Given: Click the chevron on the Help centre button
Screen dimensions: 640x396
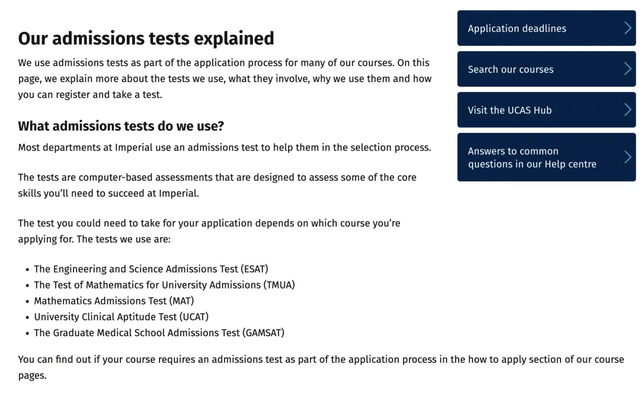Looking at the screenshot, I should pyautogui.click(x=628, y=157).
